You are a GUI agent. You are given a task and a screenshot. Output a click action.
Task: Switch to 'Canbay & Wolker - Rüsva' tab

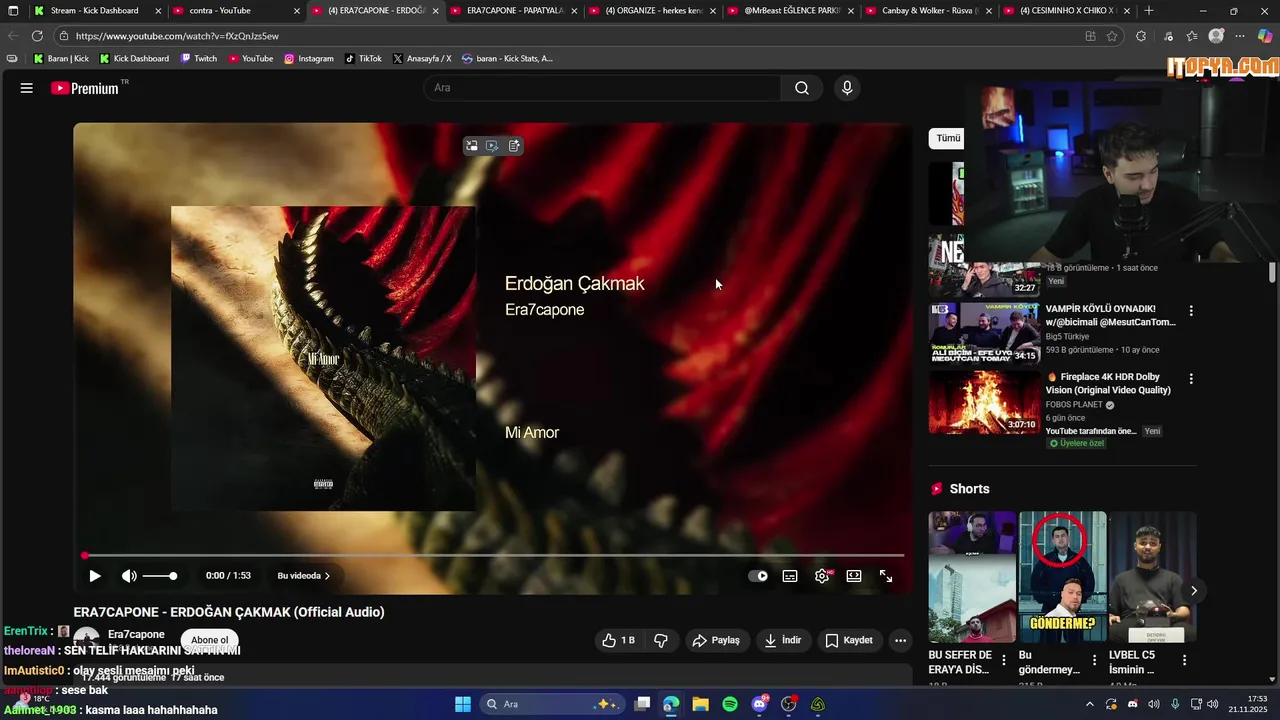coord(930,11)
